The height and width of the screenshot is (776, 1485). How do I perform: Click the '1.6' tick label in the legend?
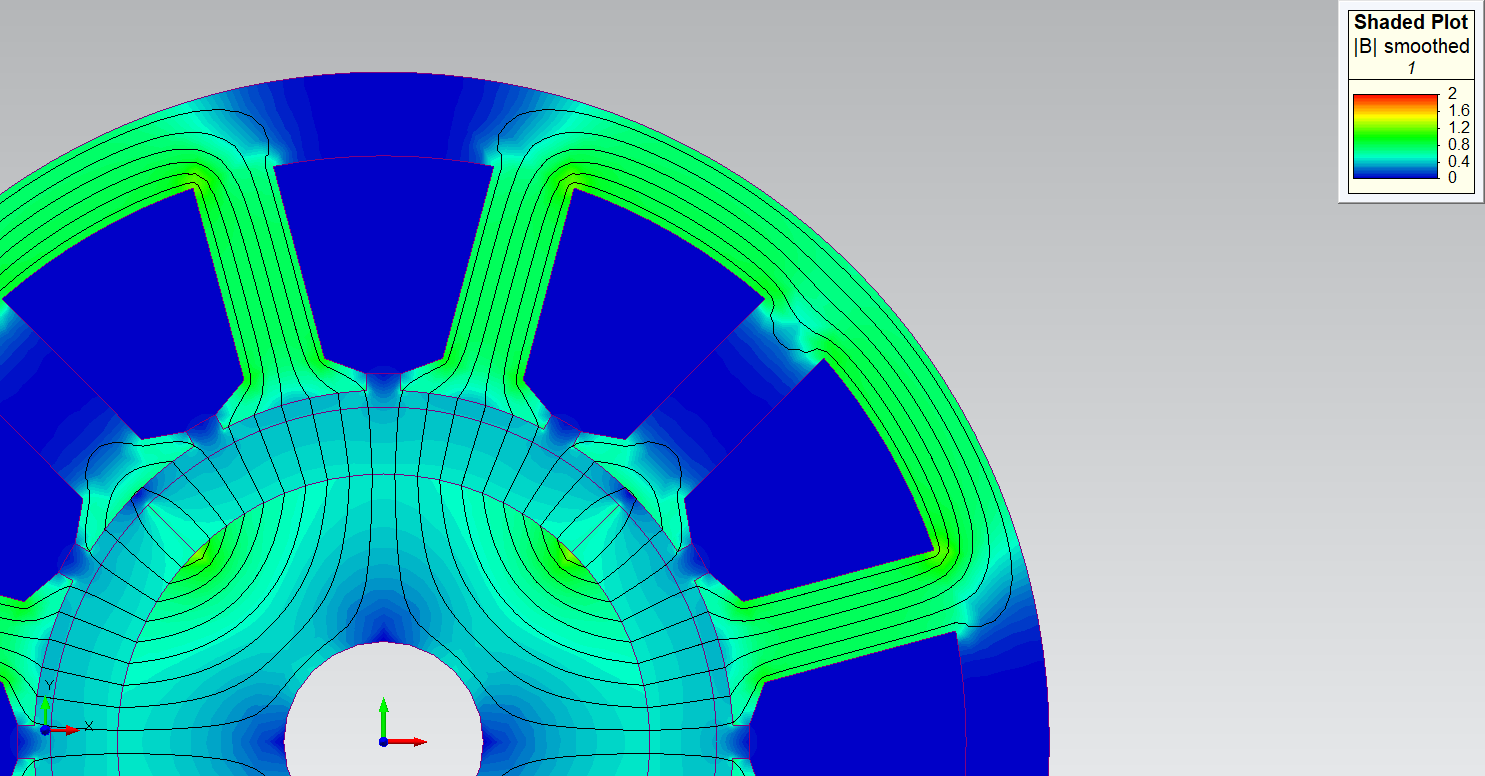(x=1458, y=110)
